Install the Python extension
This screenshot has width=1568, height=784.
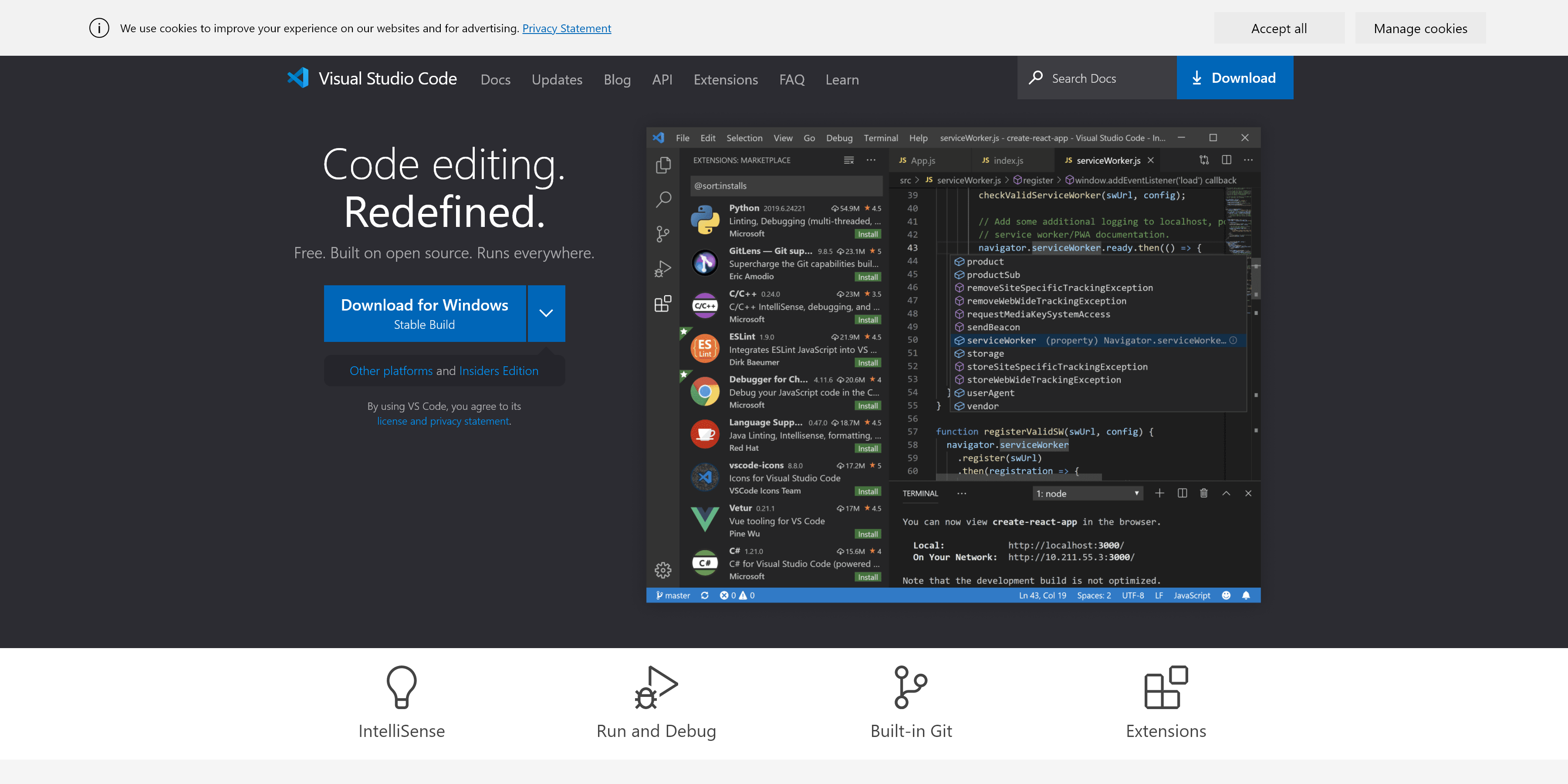point(867,234)
